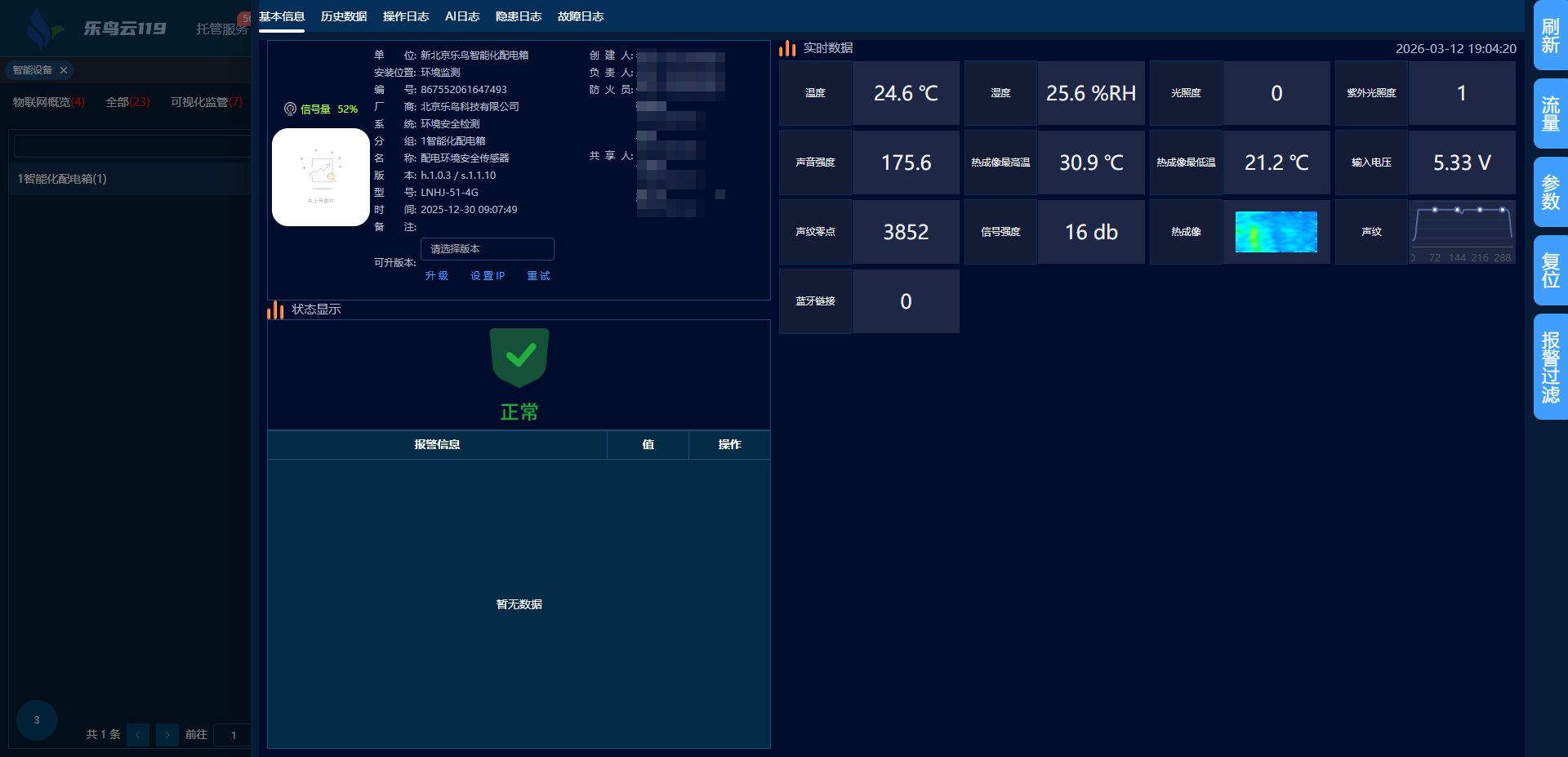
Task: Click the 乐鸟云119 flame logo
Action: [x=41, y=29]
